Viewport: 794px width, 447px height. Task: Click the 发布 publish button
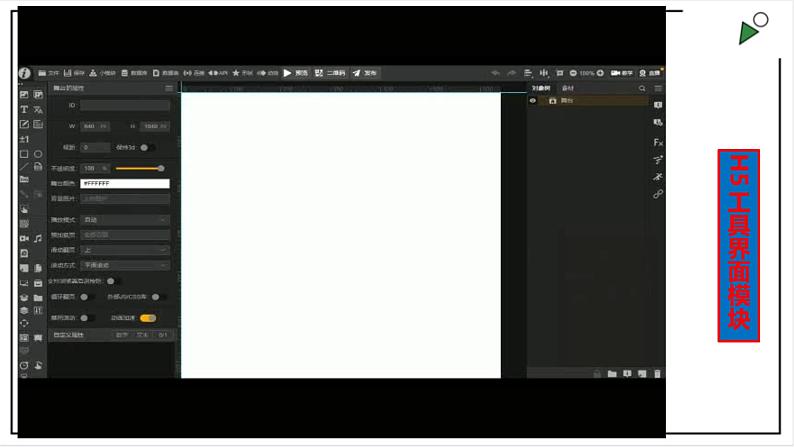365,73
